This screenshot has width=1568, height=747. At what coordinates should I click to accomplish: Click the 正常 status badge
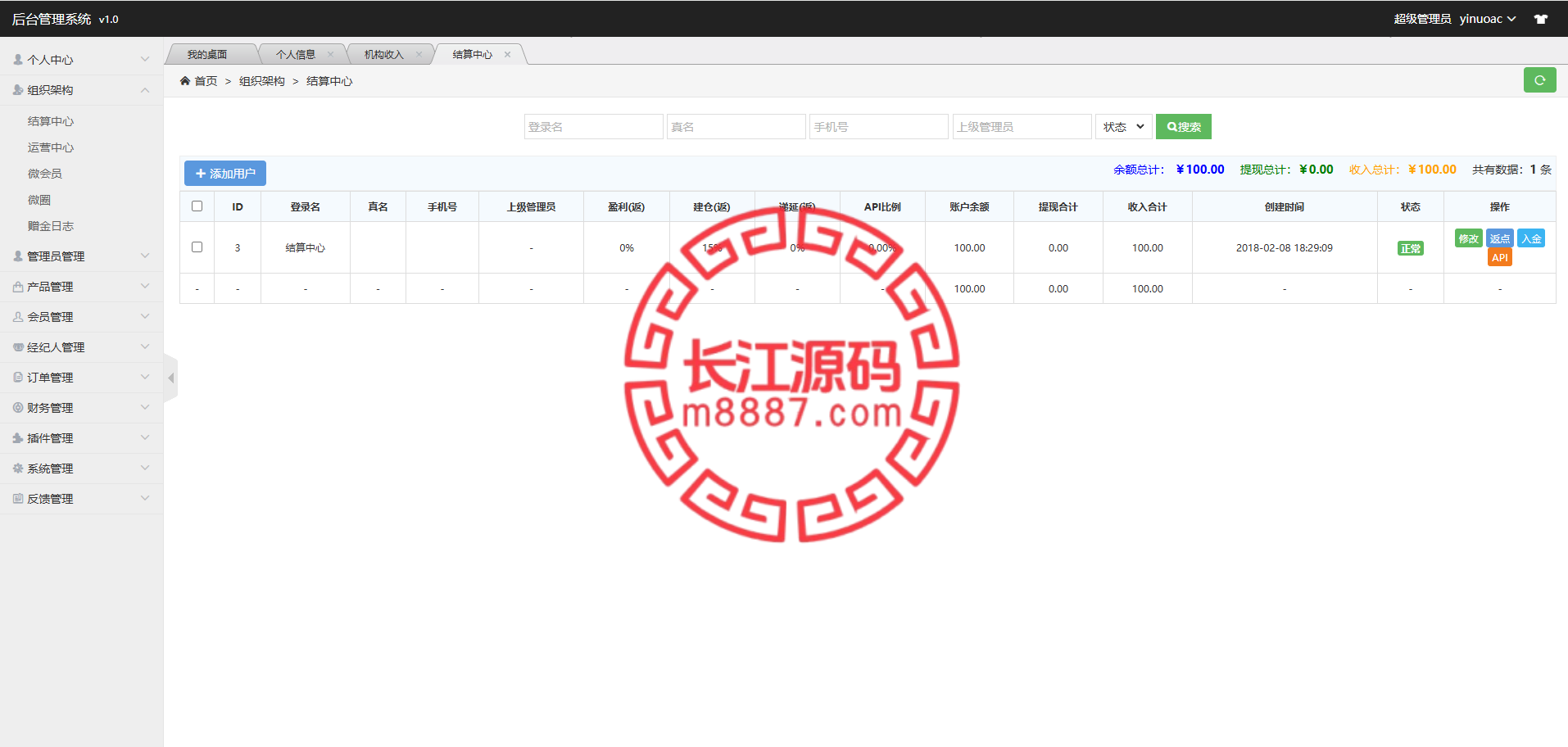tap(1411, 248)
